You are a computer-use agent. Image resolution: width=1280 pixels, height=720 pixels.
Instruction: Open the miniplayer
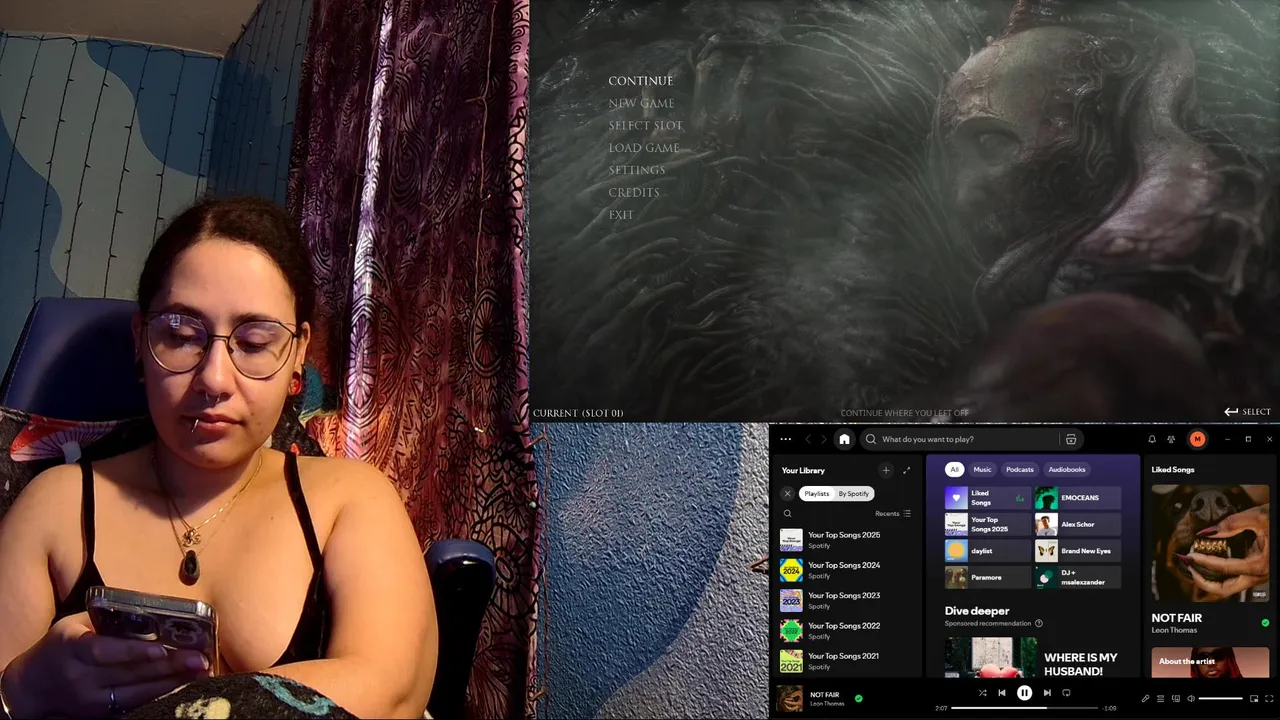pyautogui.click(x=1252, y=698)
